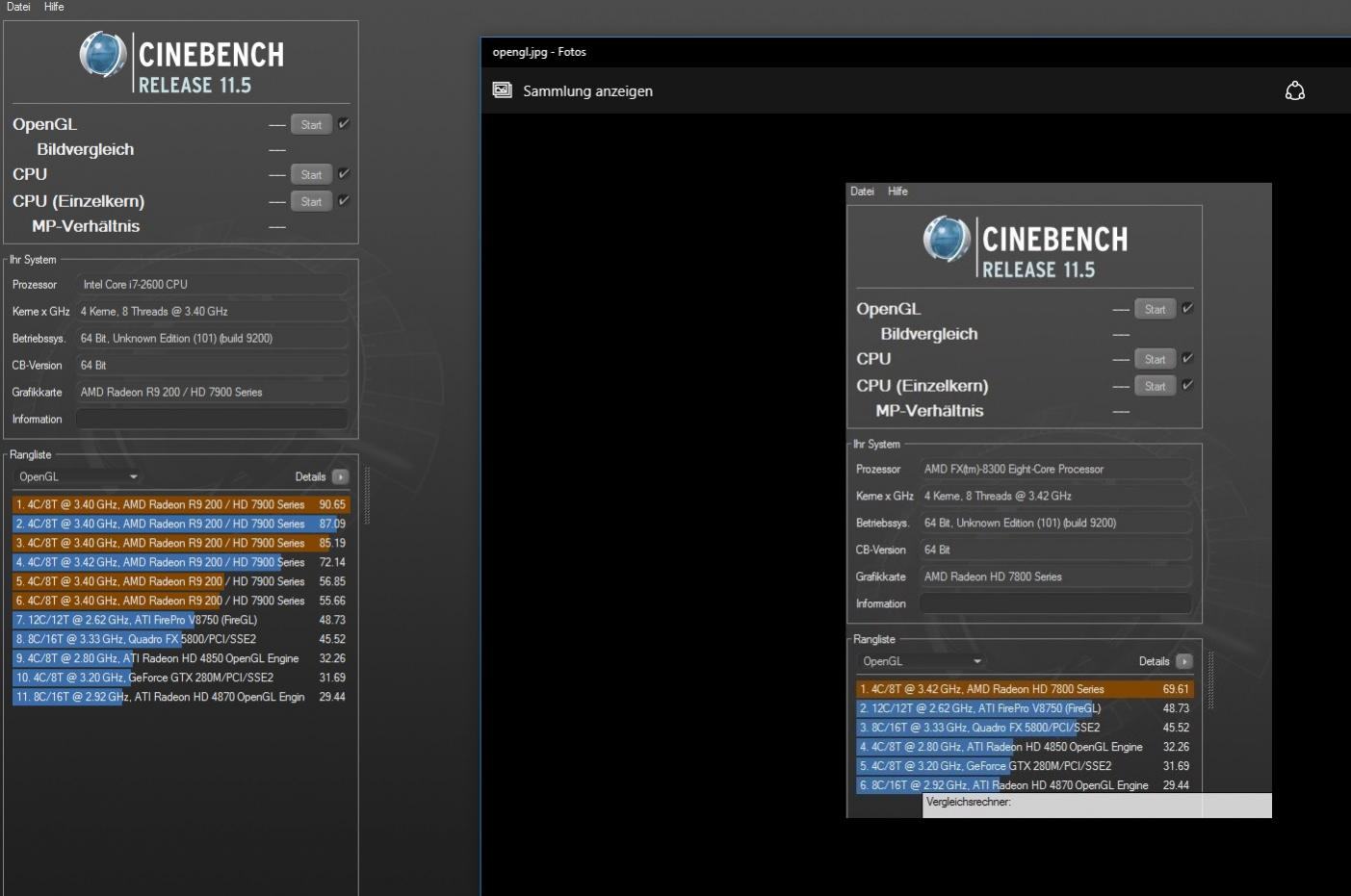Image resolution: width=1351 pixels, height=896 pixels.
Task: Click the Sammlung anzeigen icon in Fotos
Action: (x=502, y=90)
